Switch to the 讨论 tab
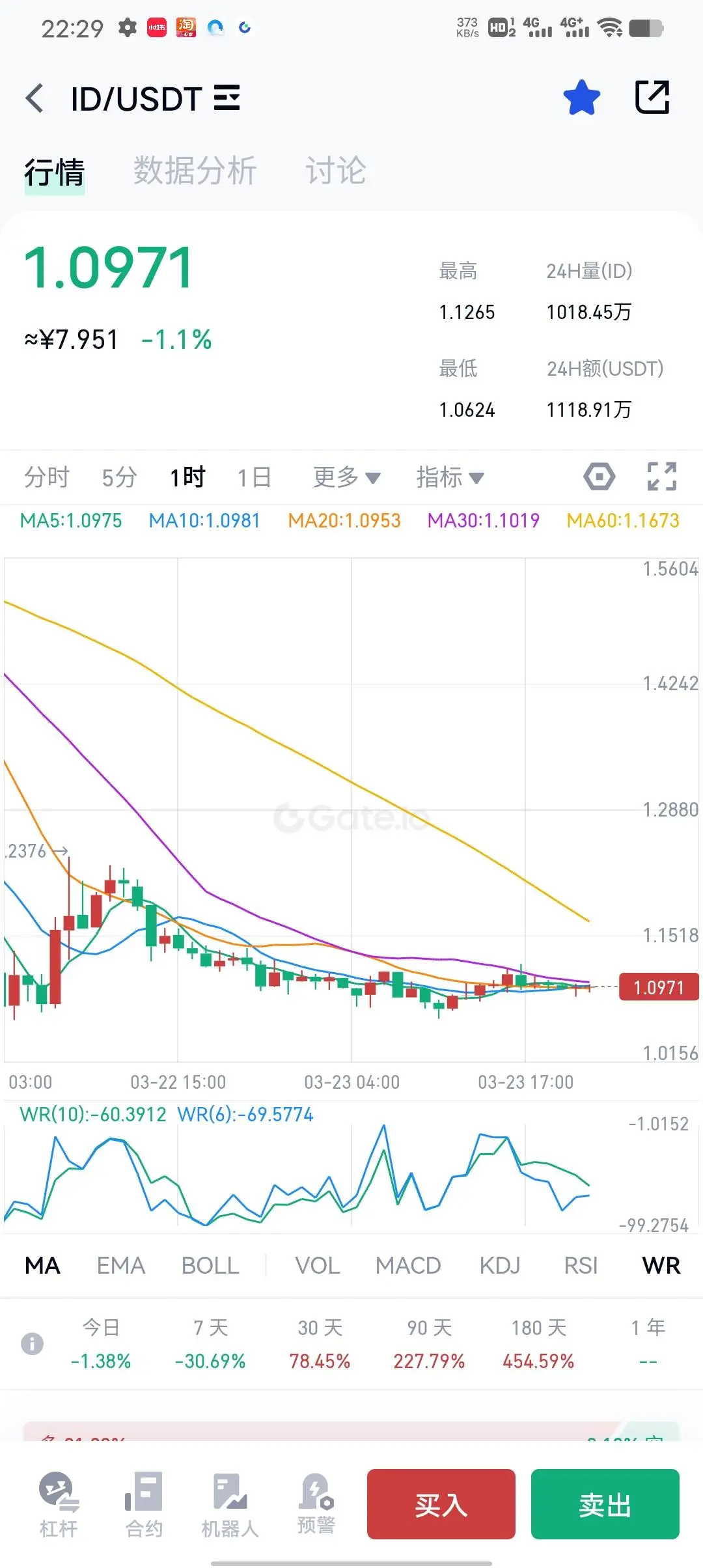The height and width of the screenshot is (1568, 703). point(336,171)
